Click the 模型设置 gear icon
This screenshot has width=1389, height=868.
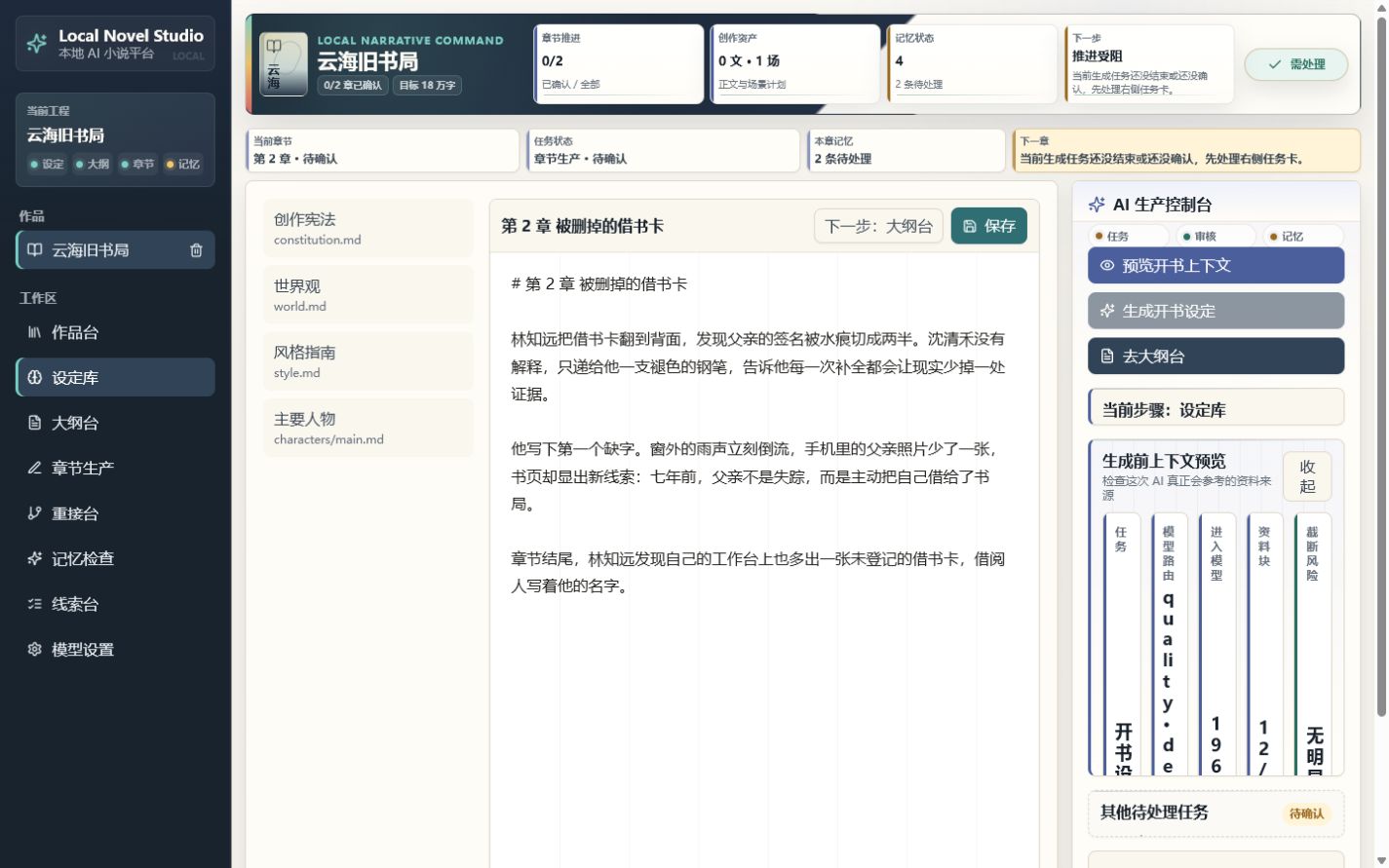[34, 649]
